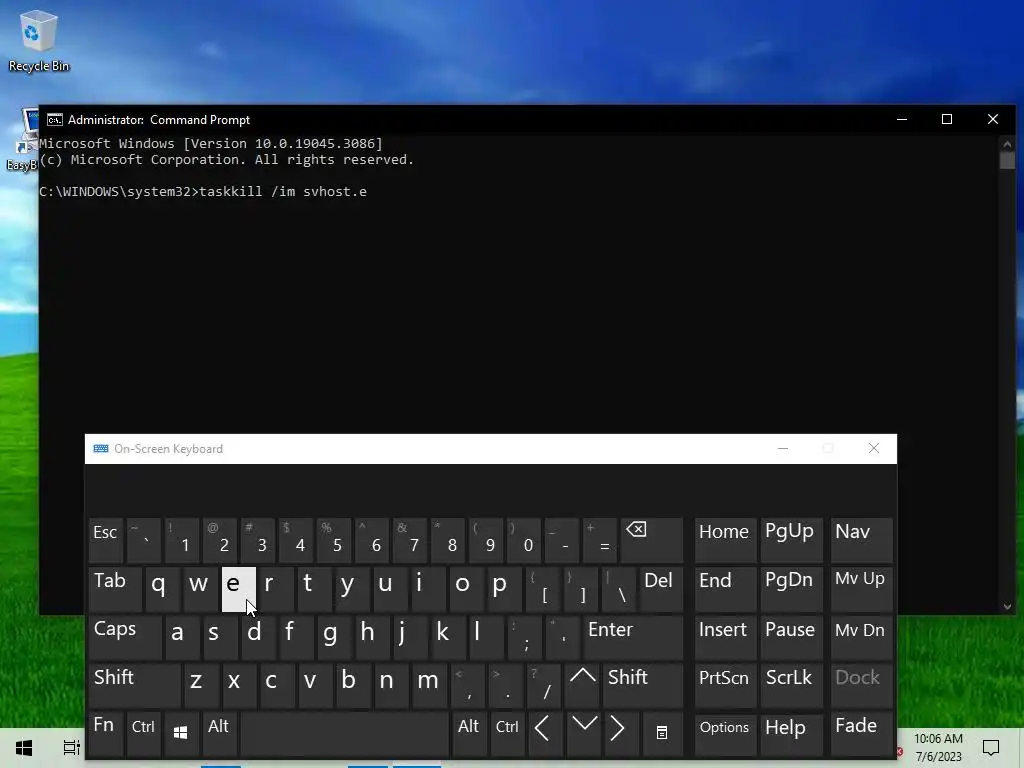
Task: Tap the backslash key
Action: coord(618,589)
